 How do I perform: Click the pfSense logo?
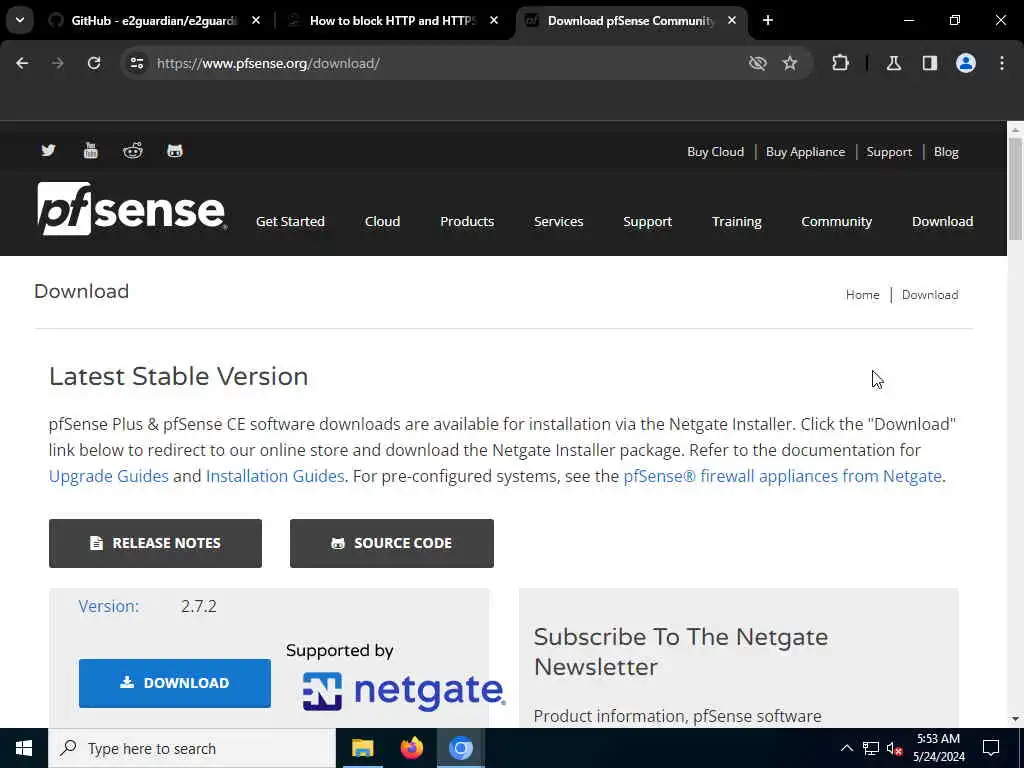131,208
